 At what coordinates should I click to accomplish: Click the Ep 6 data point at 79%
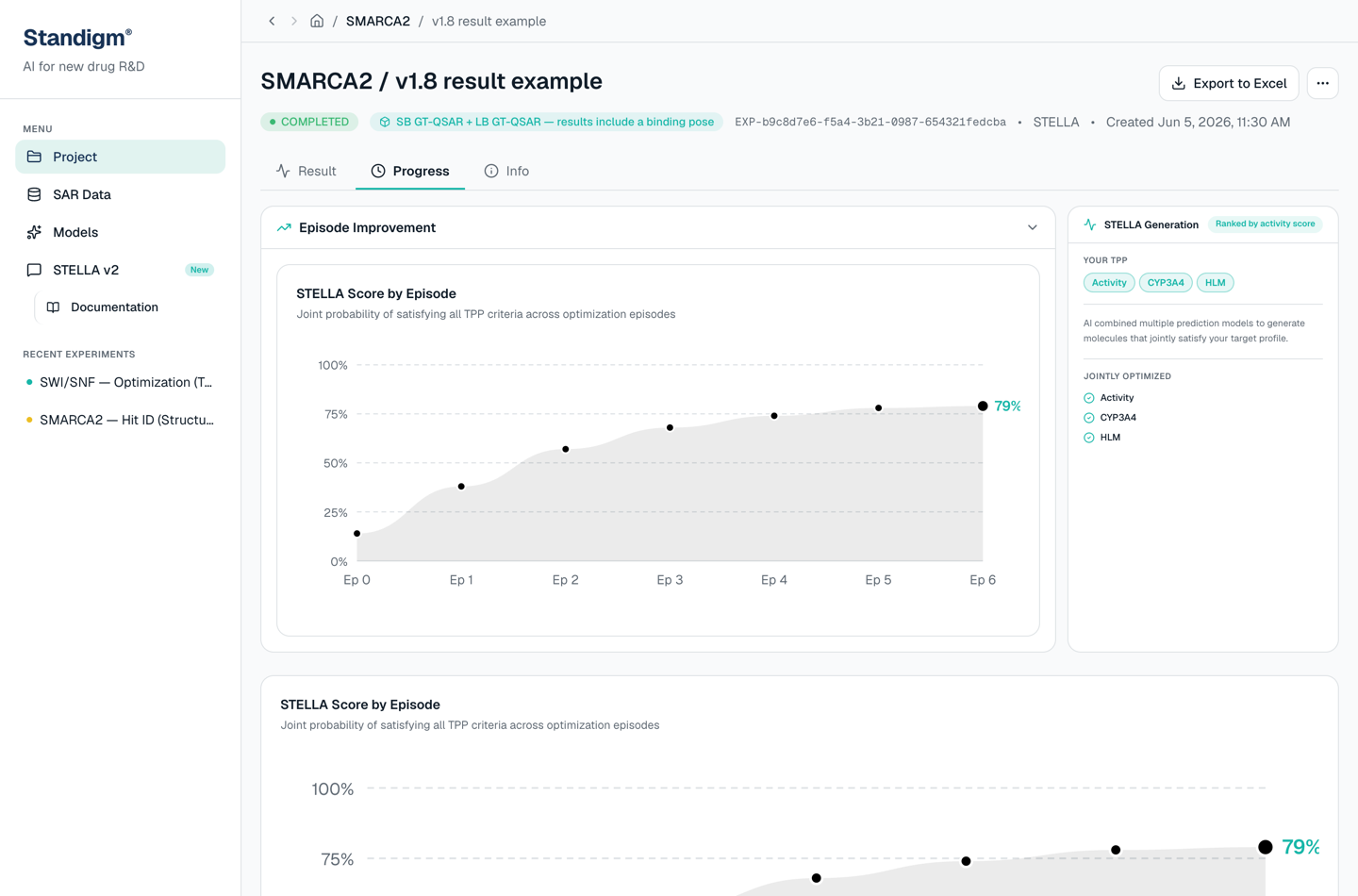pyautogui.click(x=983, y=406)
